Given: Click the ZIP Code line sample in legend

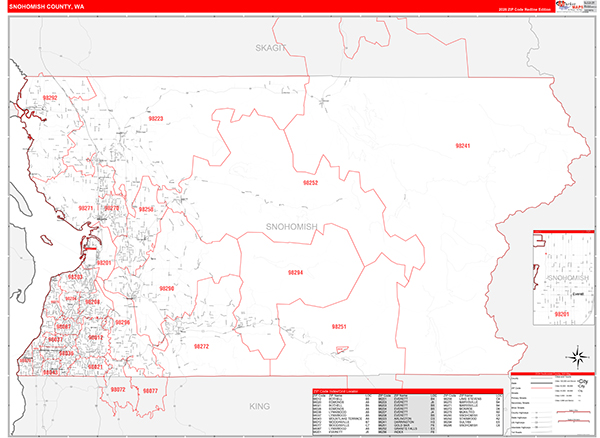Looking at the screenshot, I should point(540,388).
